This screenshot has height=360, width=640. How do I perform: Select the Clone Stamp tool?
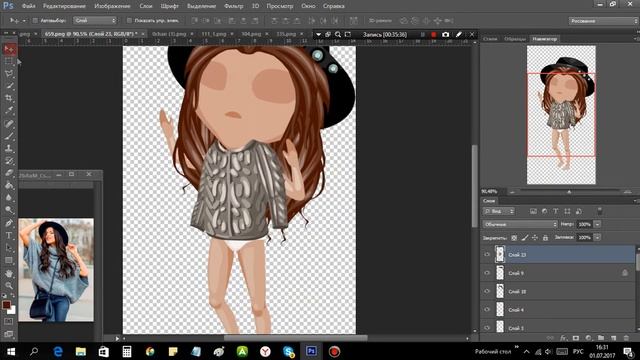pos(9,148)
